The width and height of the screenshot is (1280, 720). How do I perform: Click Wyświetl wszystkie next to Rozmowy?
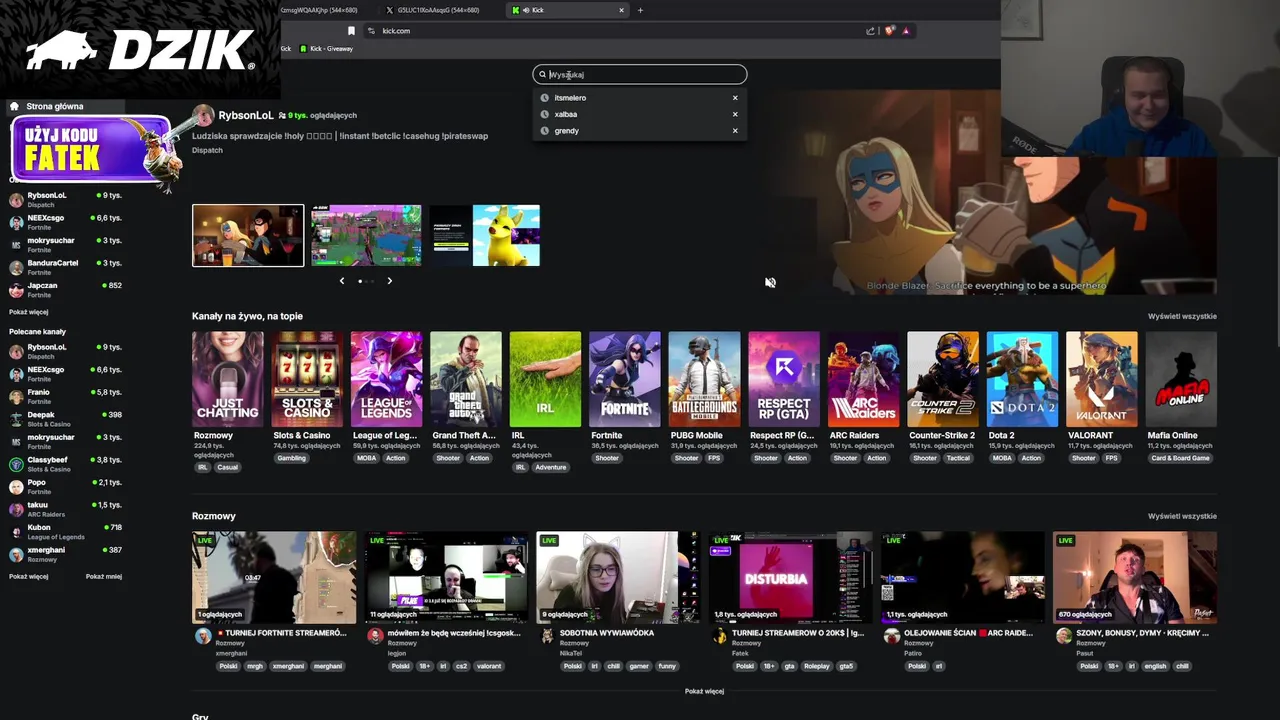point(1182,516)
